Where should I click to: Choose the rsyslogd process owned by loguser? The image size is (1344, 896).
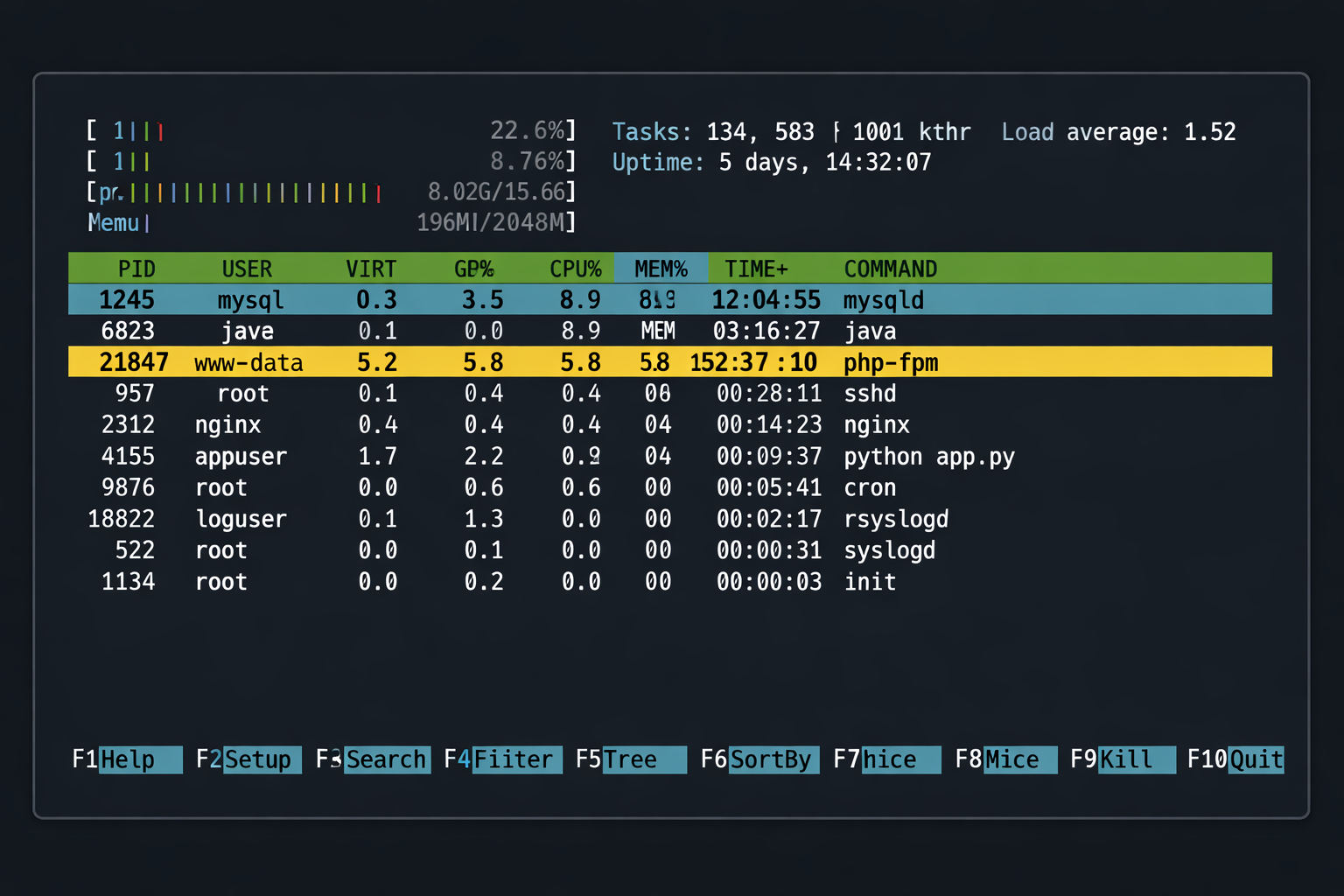click(669, 519)
